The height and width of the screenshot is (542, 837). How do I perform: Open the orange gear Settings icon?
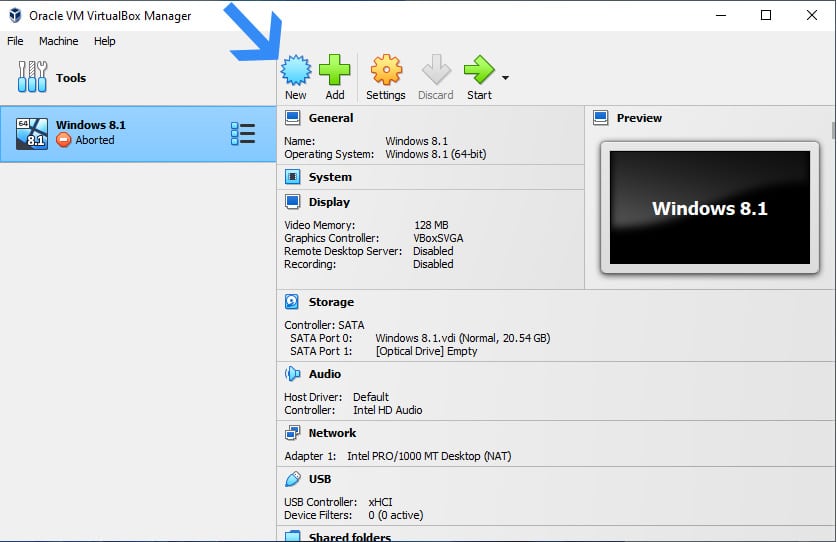point(386,70)
